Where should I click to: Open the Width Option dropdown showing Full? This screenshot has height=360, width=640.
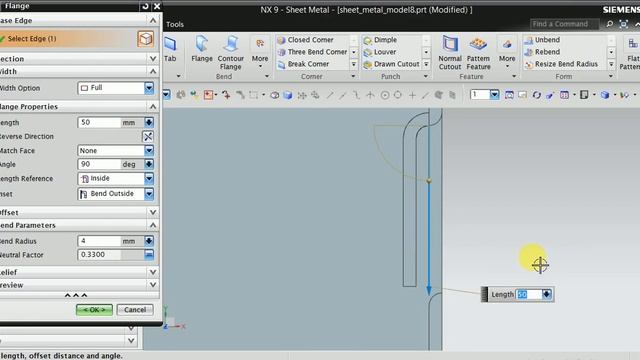pos(116,88)
